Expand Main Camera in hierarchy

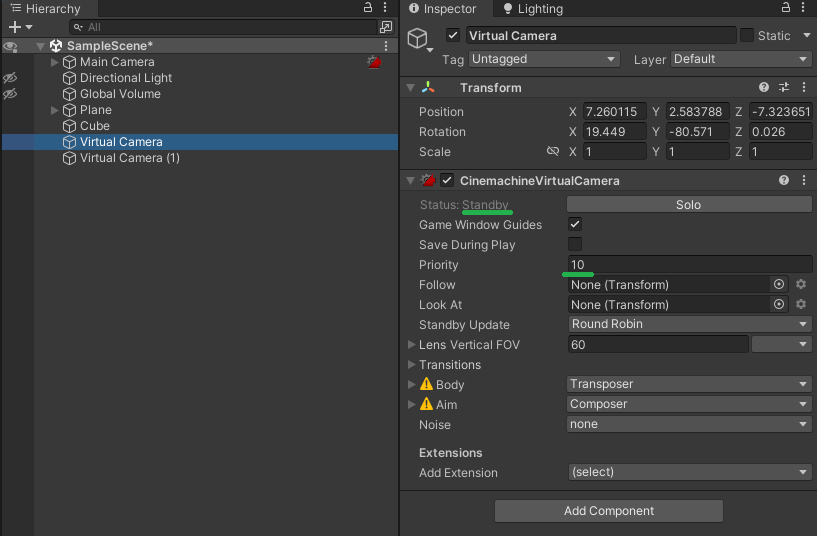click(54, 62)
